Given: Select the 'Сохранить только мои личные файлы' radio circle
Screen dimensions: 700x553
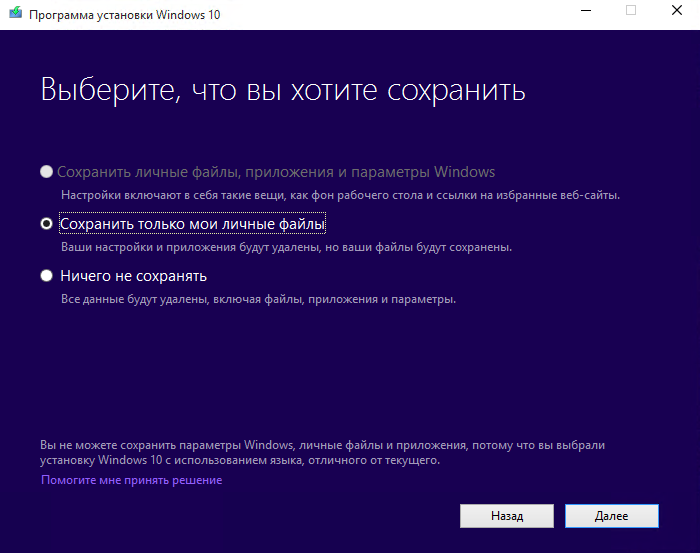Looking at the screenshot, I should pyautogui.click(x=46, y=224).
